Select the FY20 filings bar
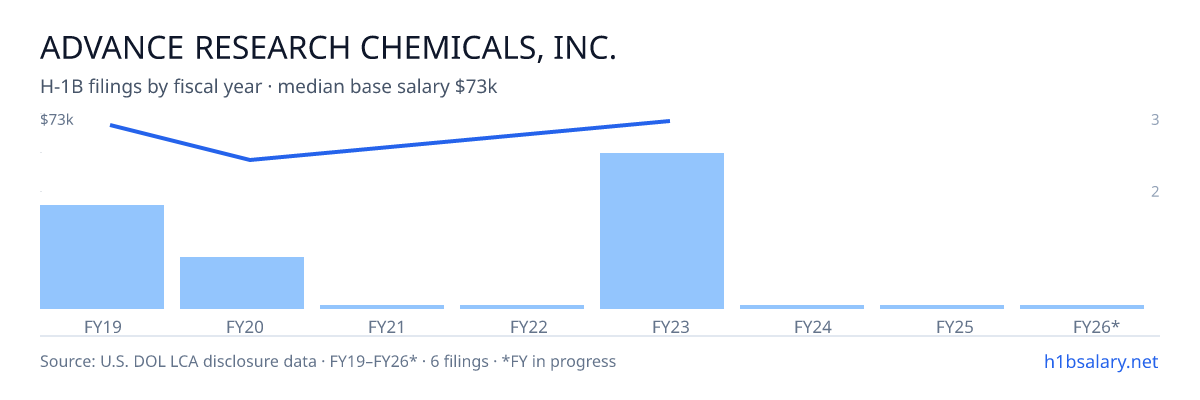Screen dimensions: 1200x400 (242, 283)
